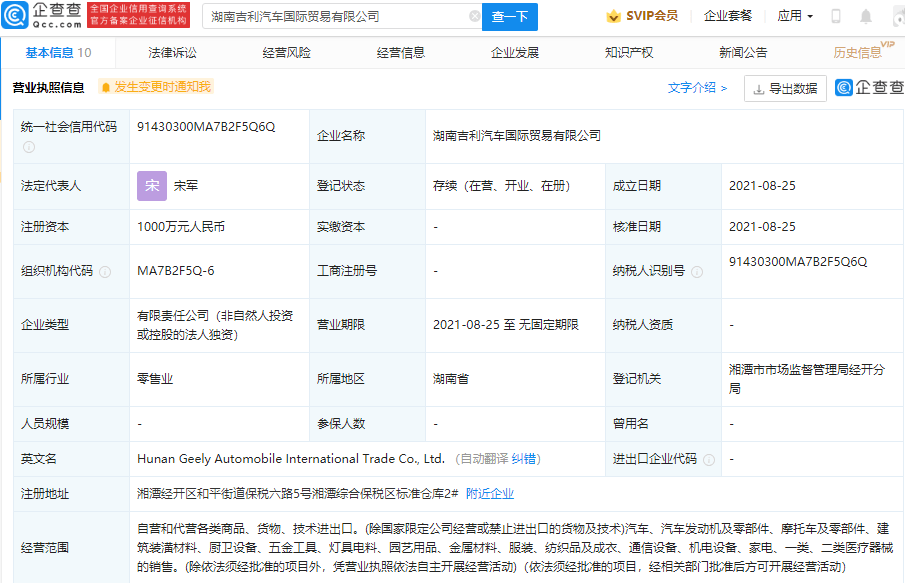Focus the company search input field

(341, 17)
